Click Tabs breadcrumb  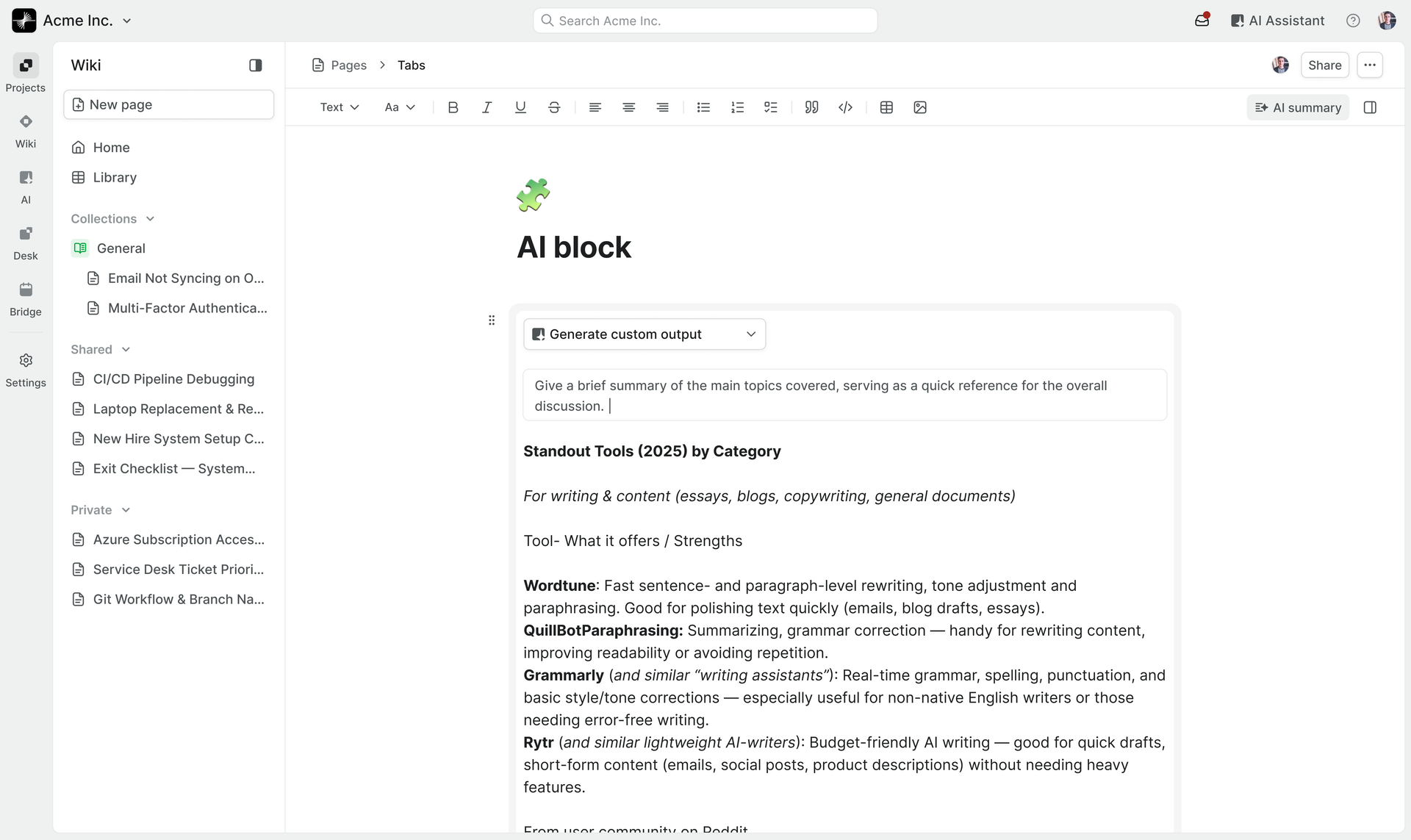click(412, 65)
